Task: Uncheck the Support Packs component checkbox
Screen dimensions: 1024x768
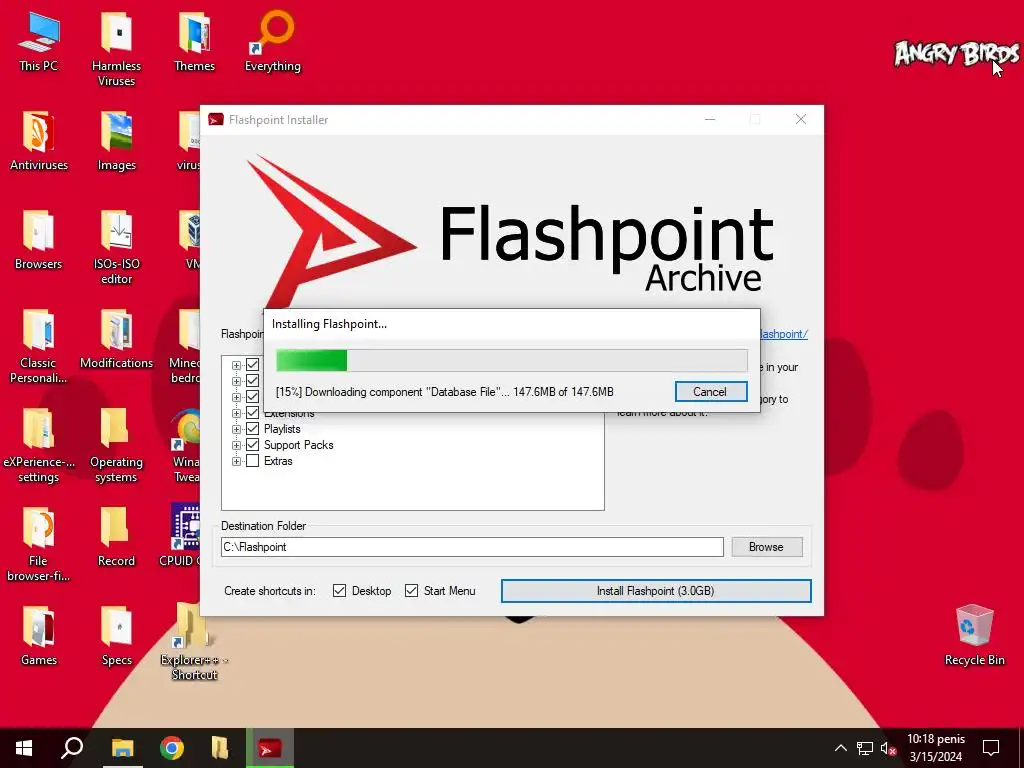Action: tap(253, 445)
